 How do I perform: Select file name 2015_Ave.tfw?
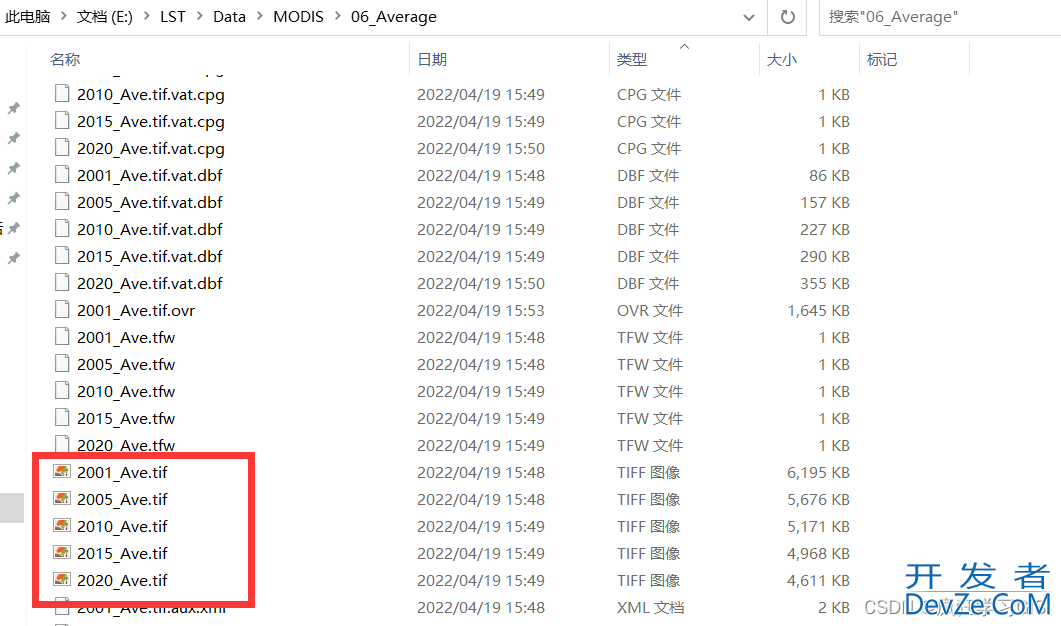126,419
